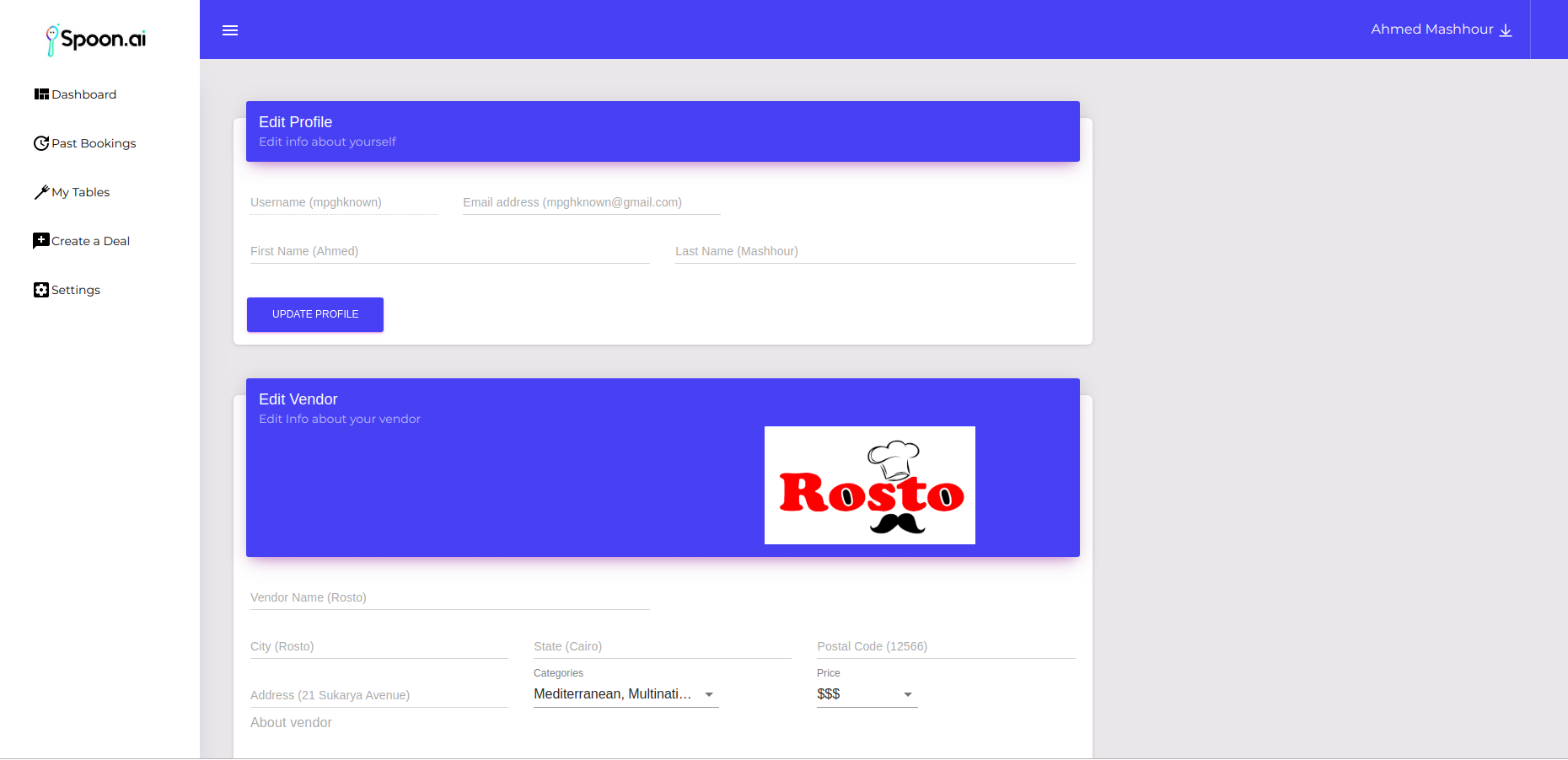
Task: Click the Price dropdown arrow
Action: [x=908, y=695]
